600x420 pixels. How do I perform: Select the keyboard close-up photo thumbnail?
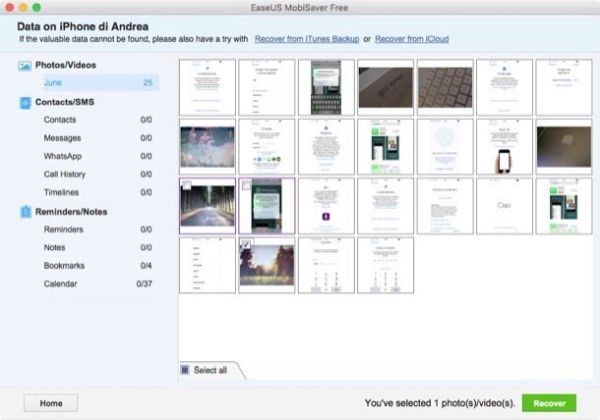point(445,88)
